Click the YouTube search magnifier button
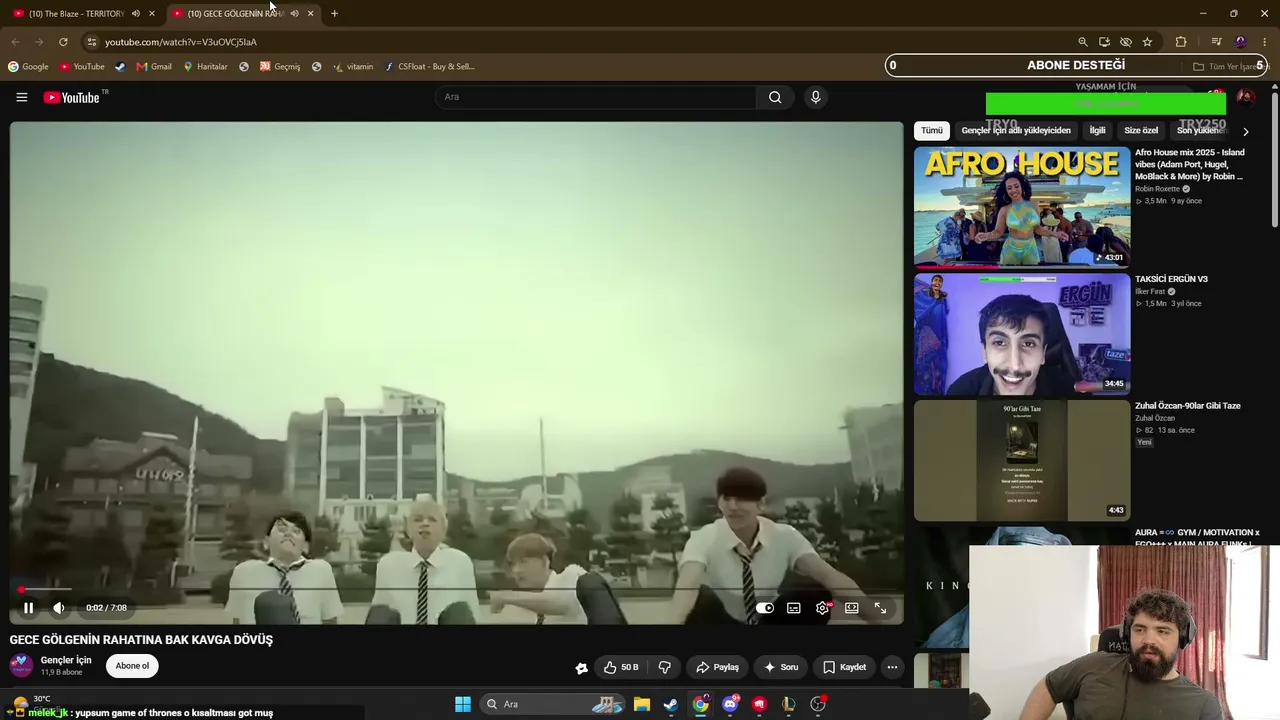 (775, 97)
